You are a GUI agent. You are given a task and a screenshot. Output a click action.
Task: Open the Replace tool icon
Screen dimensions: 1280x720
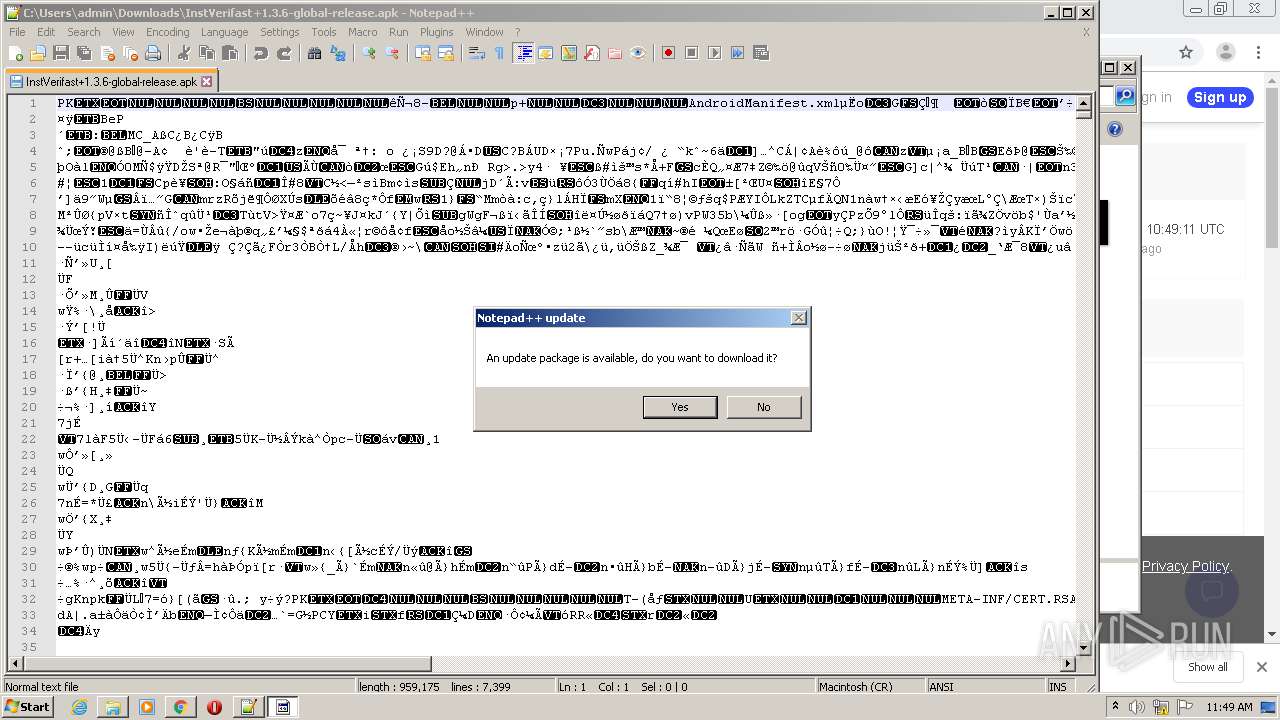pos(337,53)
